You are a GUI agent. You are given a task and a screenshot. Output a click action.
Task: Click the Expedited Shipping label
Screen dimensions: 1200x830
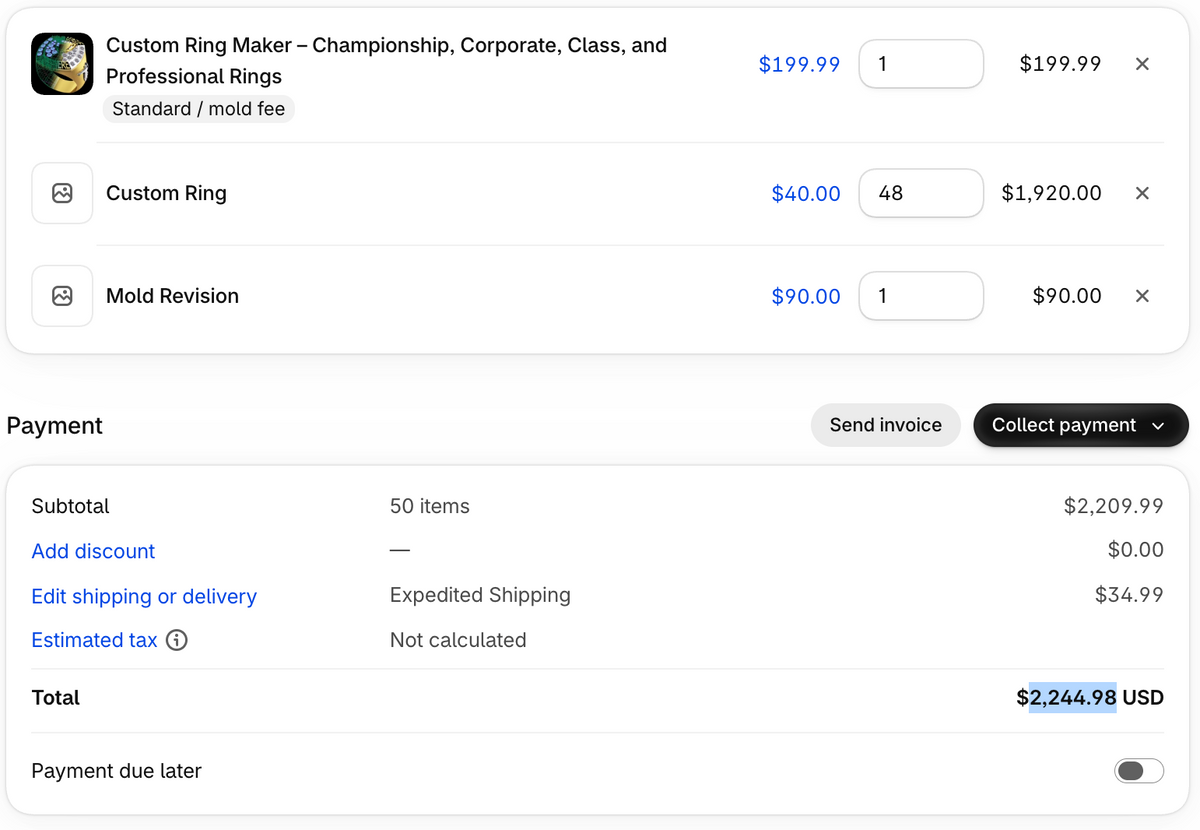click(x=480, y=595)
